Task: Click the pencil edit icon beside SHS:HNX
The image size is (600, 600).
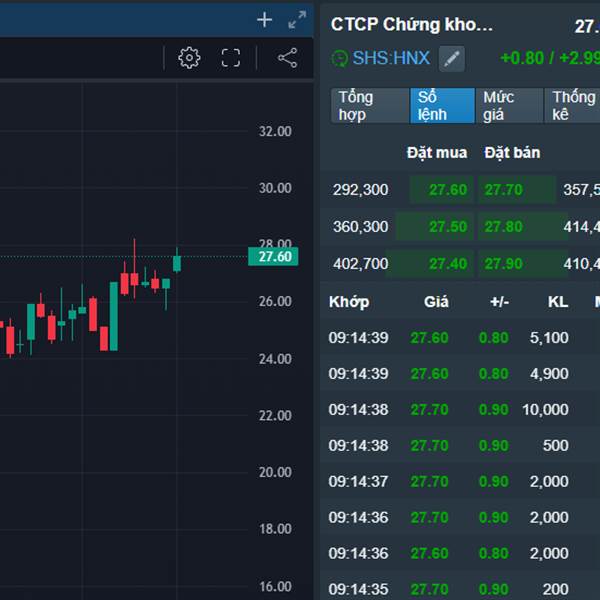Action: point(452,59)
